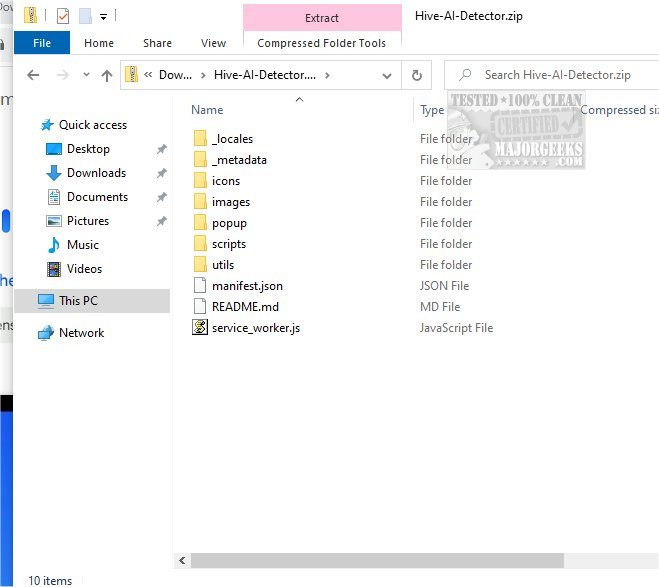Viewport: 659px width, 587px height.
Task: Click the 'service_worker.js' file name
Action: (256, 328)
